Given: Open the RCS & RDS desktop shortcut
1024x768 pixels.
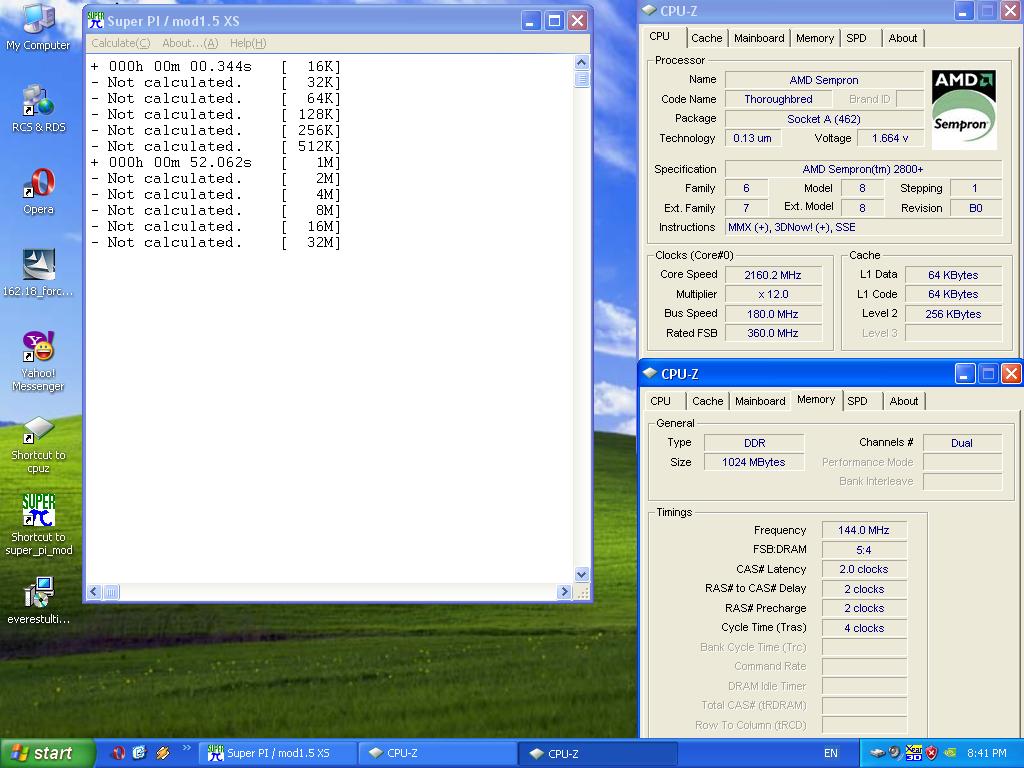Looking at the screenshot, I should [x=38, y=108].
